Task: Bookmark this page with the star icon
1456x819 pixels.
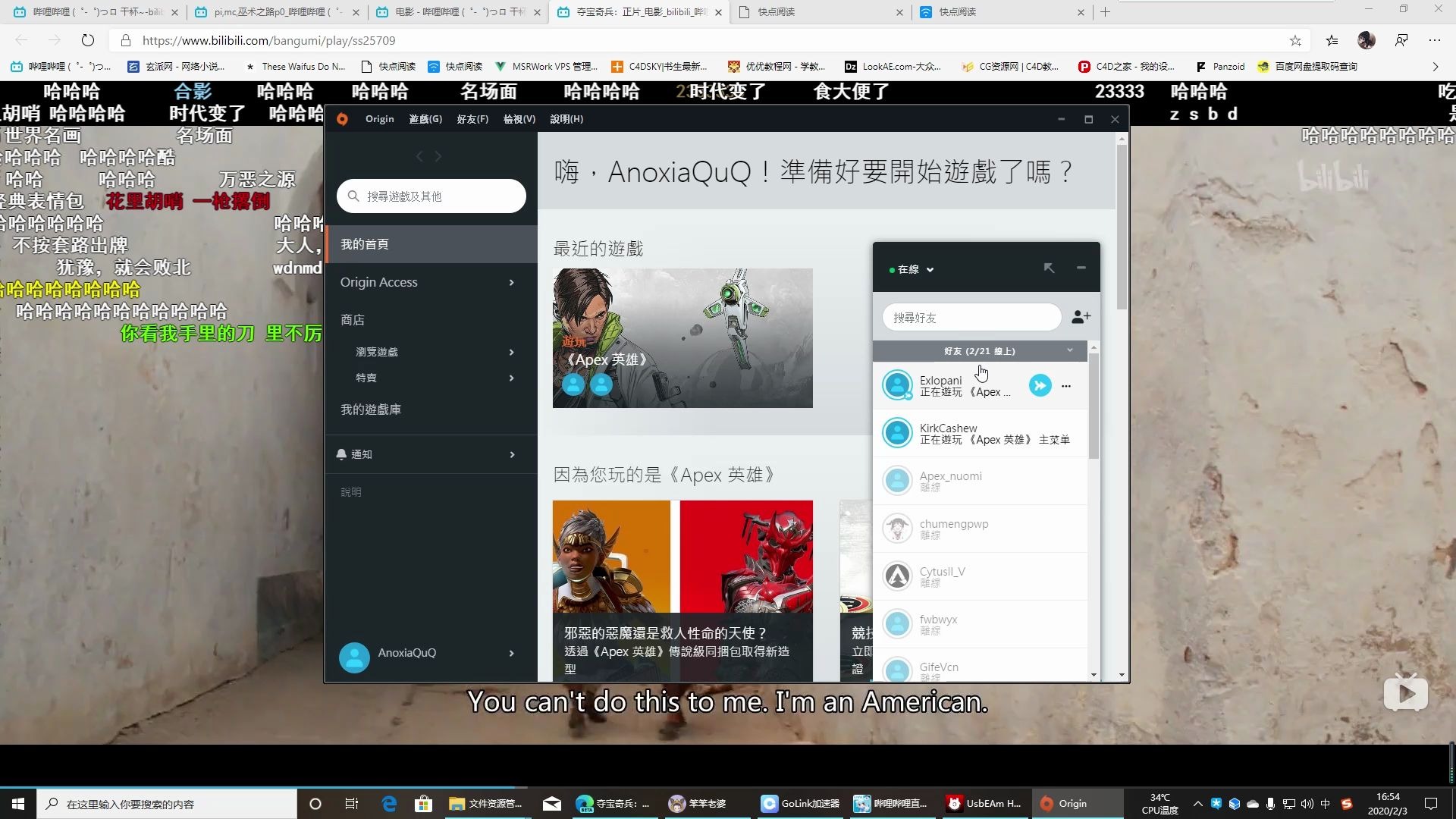Action: pos(1295,40)
